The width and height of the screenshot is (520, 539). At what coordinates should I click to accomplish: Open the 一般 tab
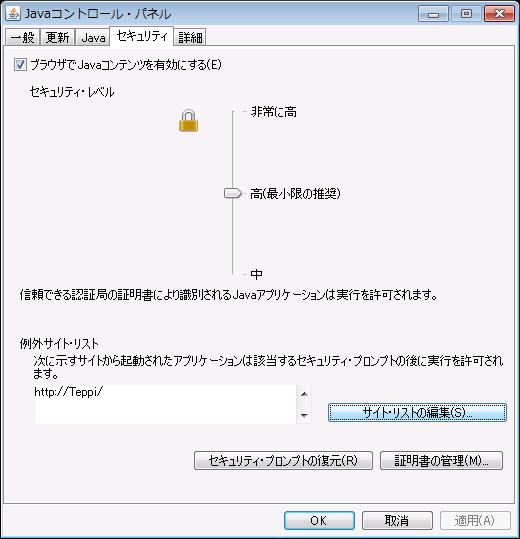pyautogui.click(x=23, y=37)
